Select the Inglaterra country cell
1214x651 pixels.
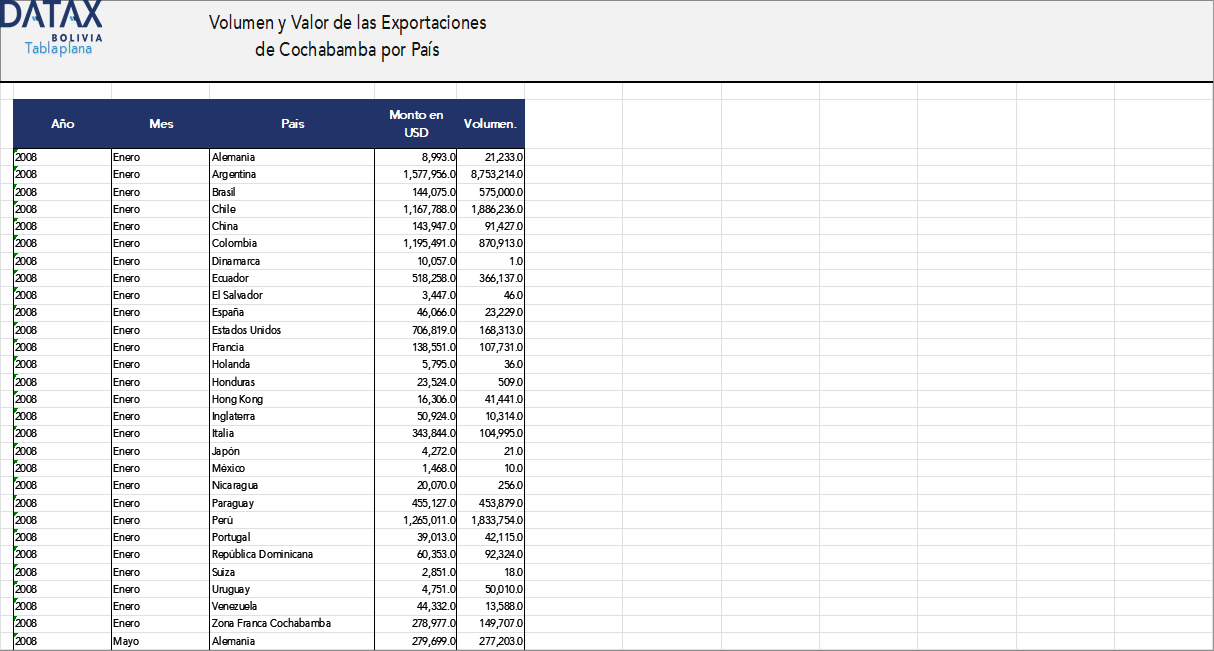[292, 416]
